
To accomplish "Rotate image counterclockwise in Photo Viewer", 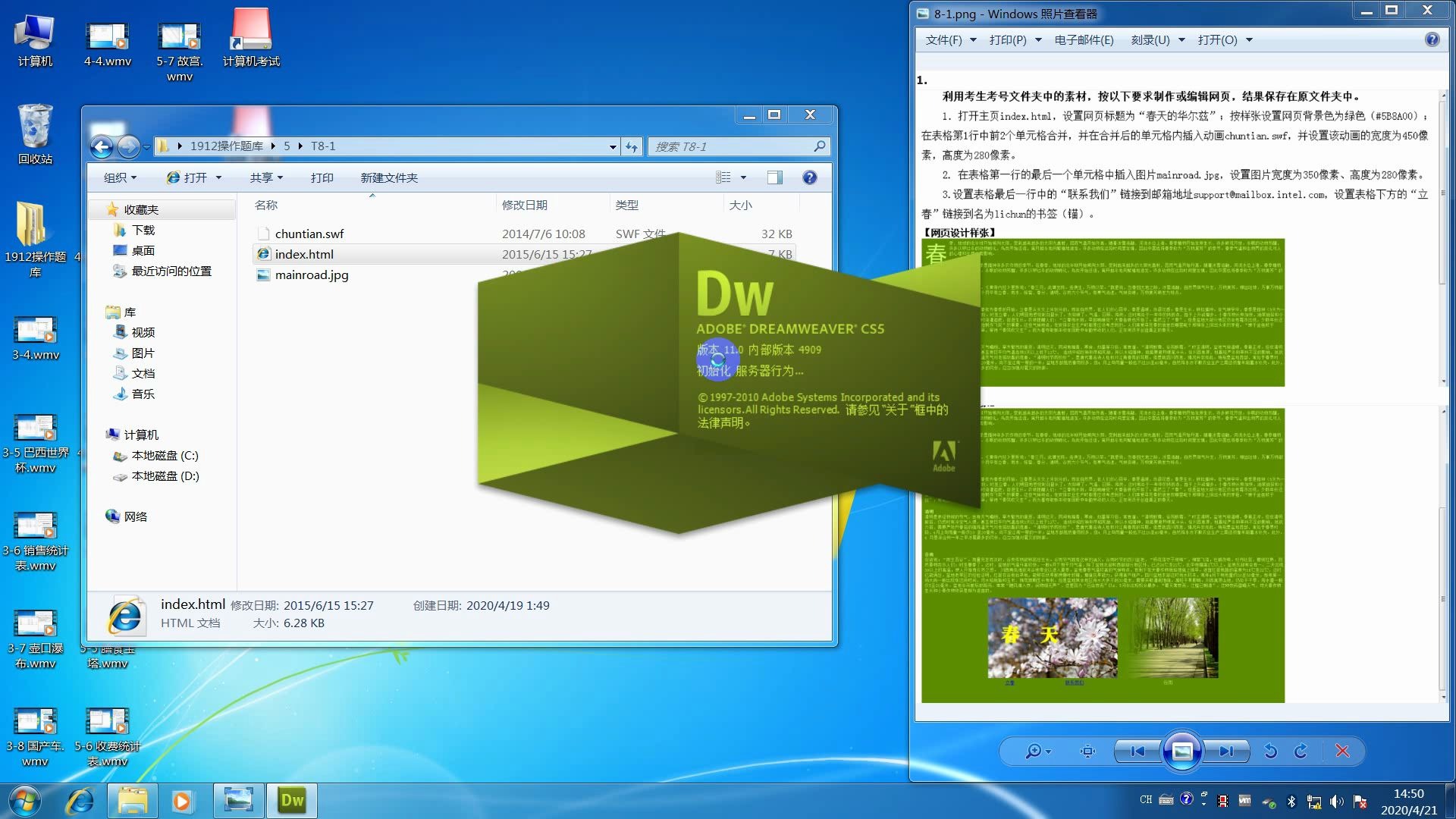I will coord(1271,751).
